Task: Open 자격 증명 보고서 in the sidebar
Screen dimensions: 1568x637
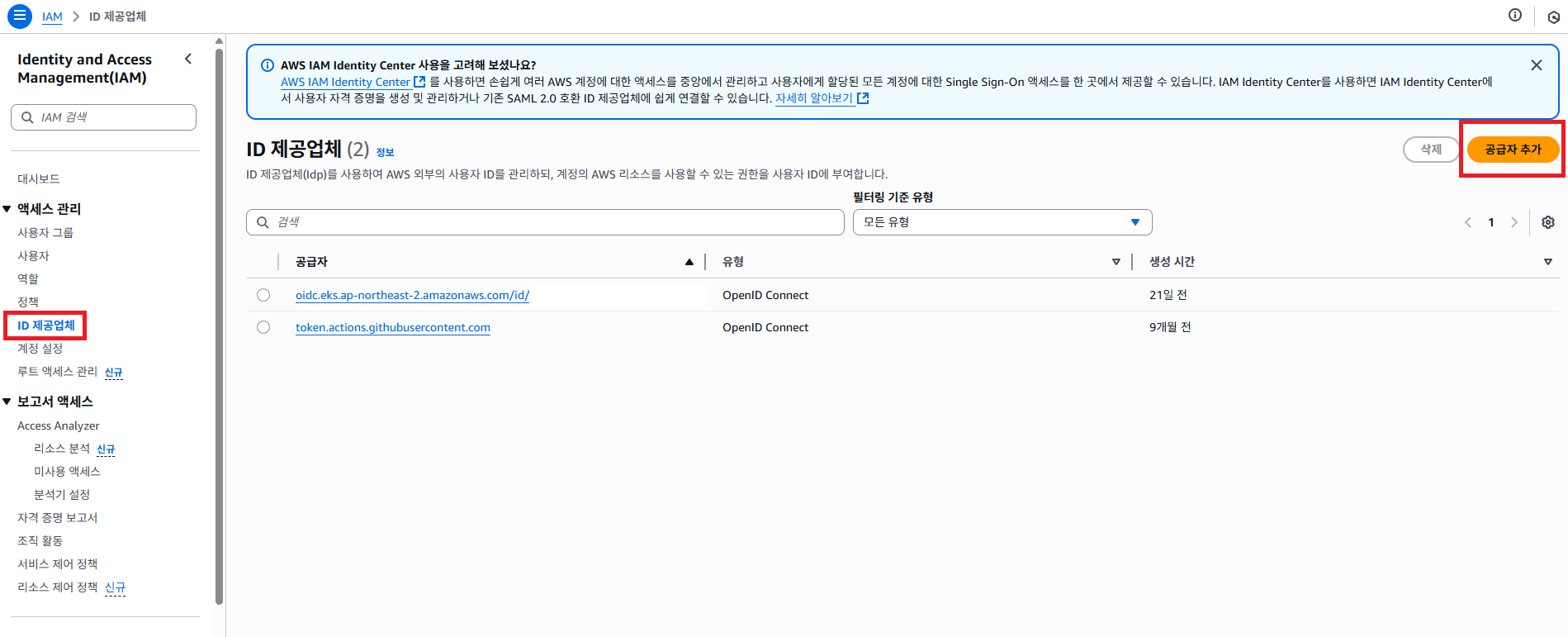Action: click(x=58, y=517)
